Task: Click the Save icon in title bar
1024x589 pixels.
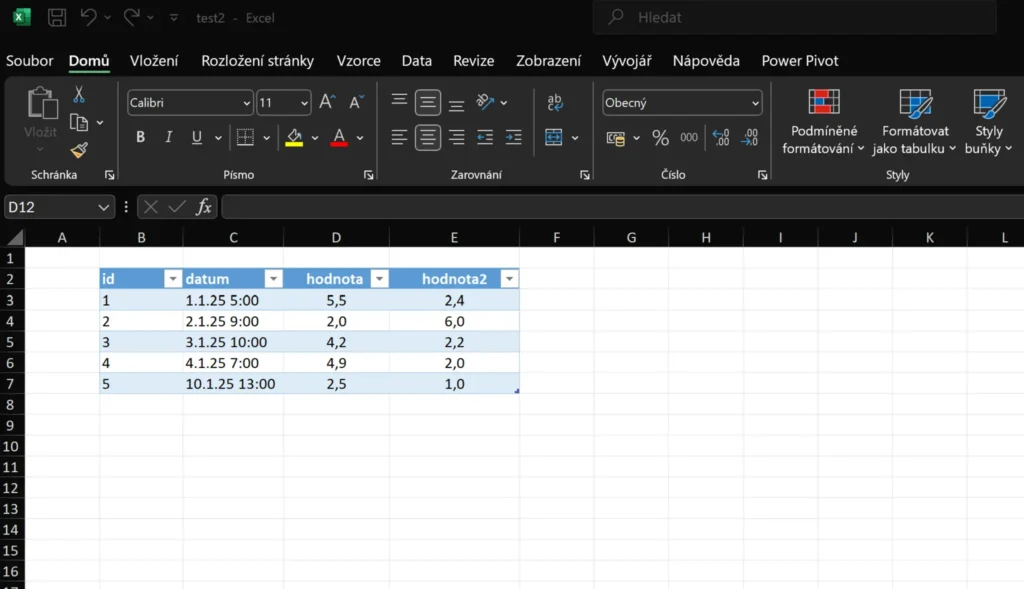Action: pos(57,17)
